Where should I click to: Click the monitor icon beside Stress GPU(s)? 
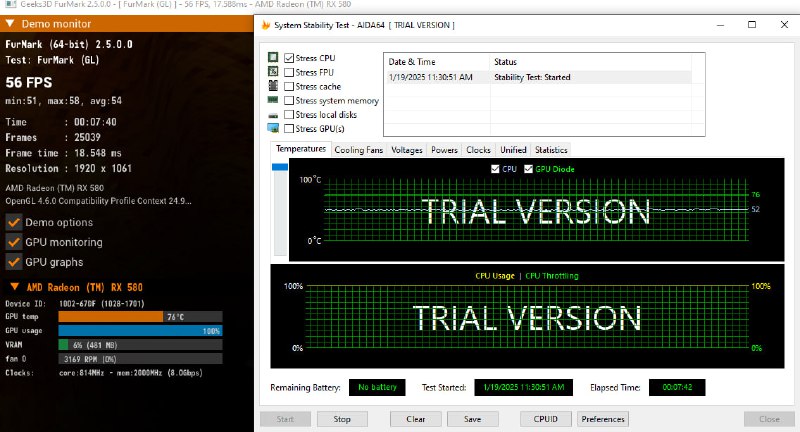(273, 128)
